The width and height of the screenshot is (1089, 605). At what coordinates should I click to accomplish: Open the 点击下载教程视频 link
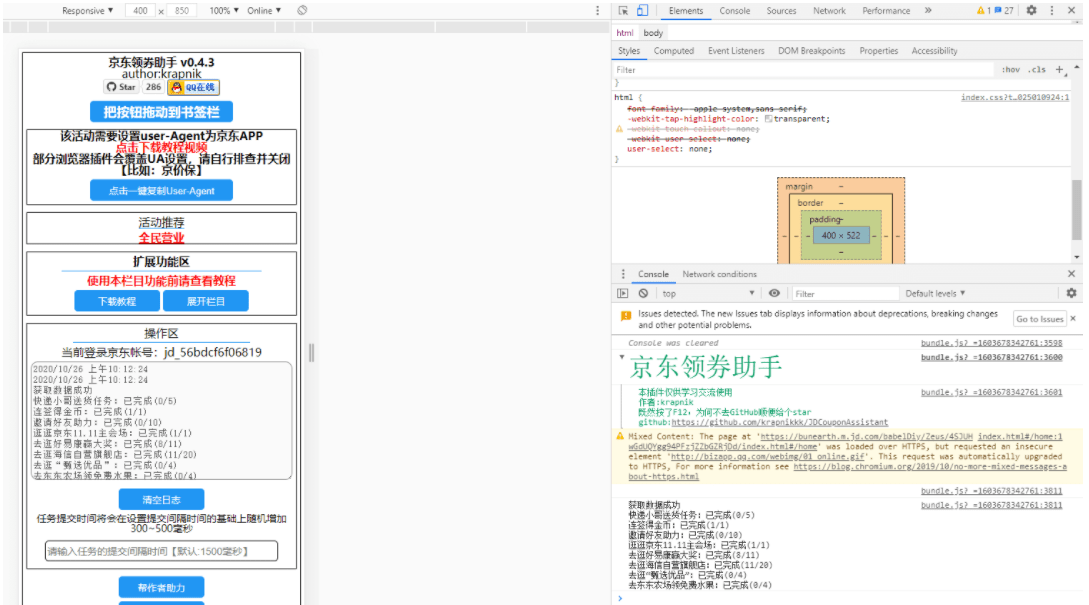161,147
